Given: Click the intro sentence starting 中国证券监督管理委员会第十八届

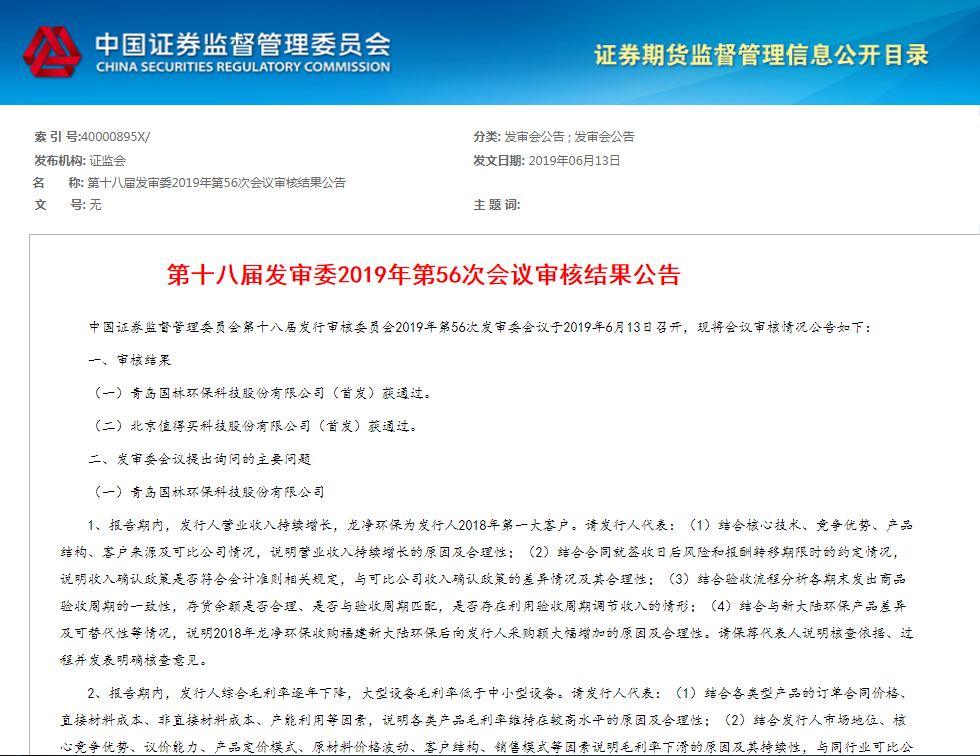Looking at the screenshot, I should 480,327.
